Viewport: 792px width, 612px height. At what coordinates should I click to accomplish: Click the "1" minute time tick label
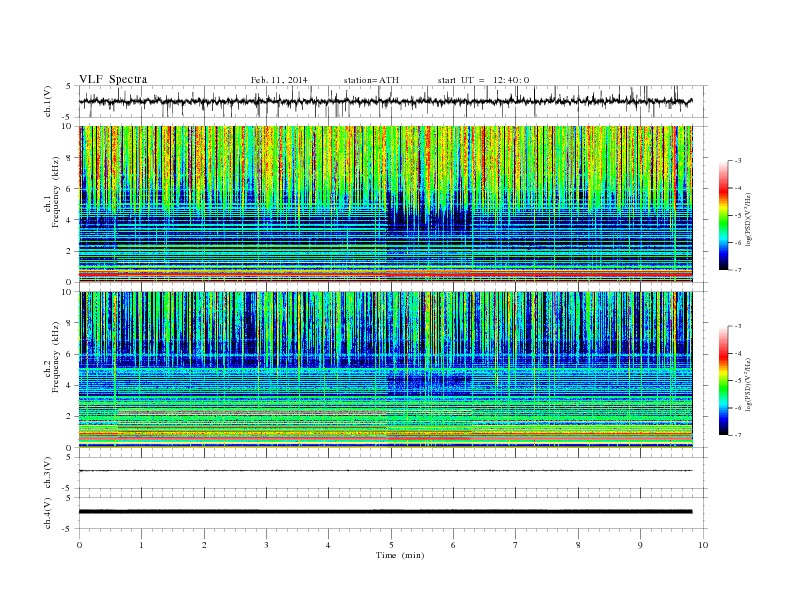[142, 545]
